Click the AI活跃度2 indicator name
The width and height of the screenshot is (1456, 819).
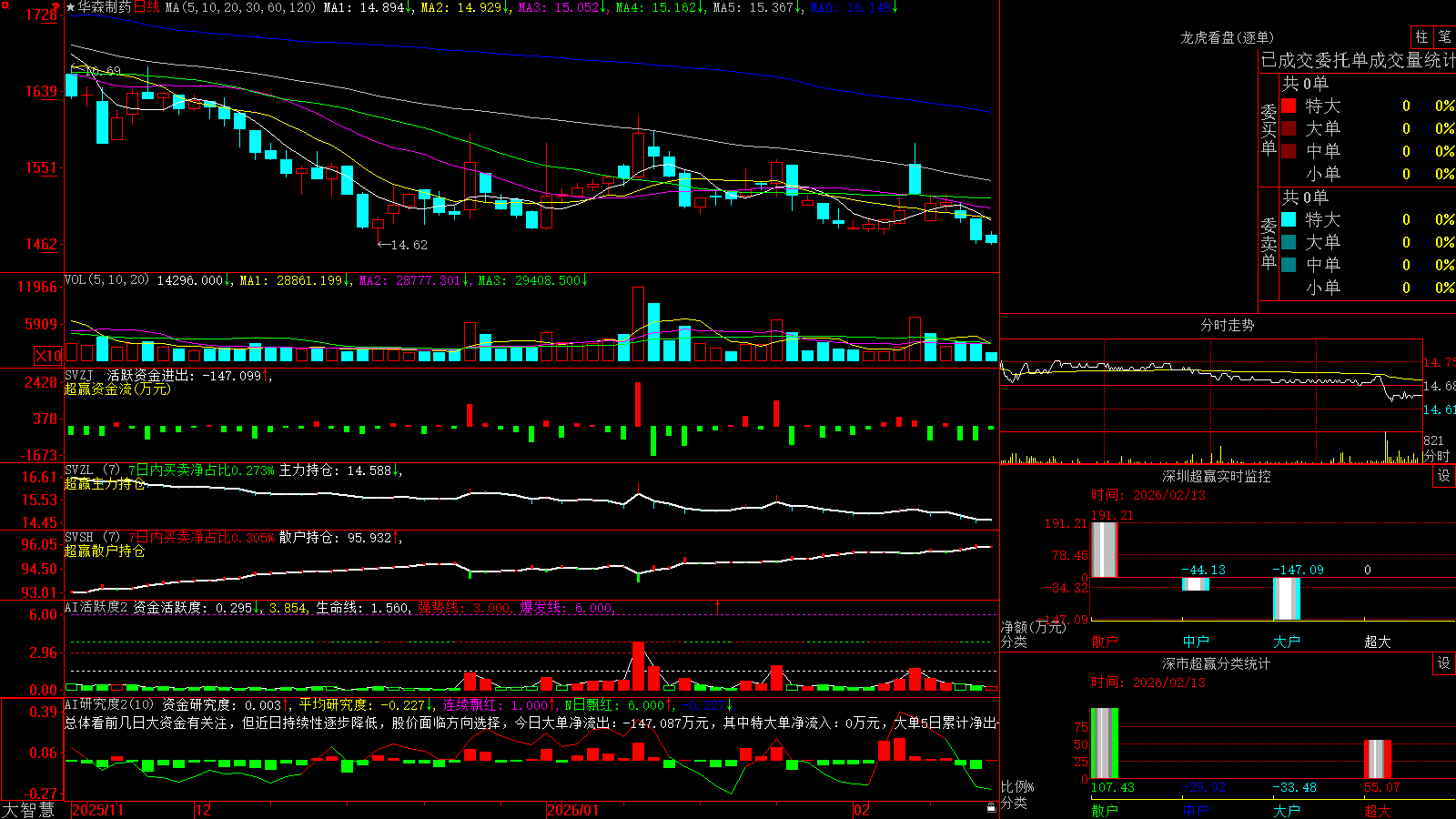click(x=96, y=607)
